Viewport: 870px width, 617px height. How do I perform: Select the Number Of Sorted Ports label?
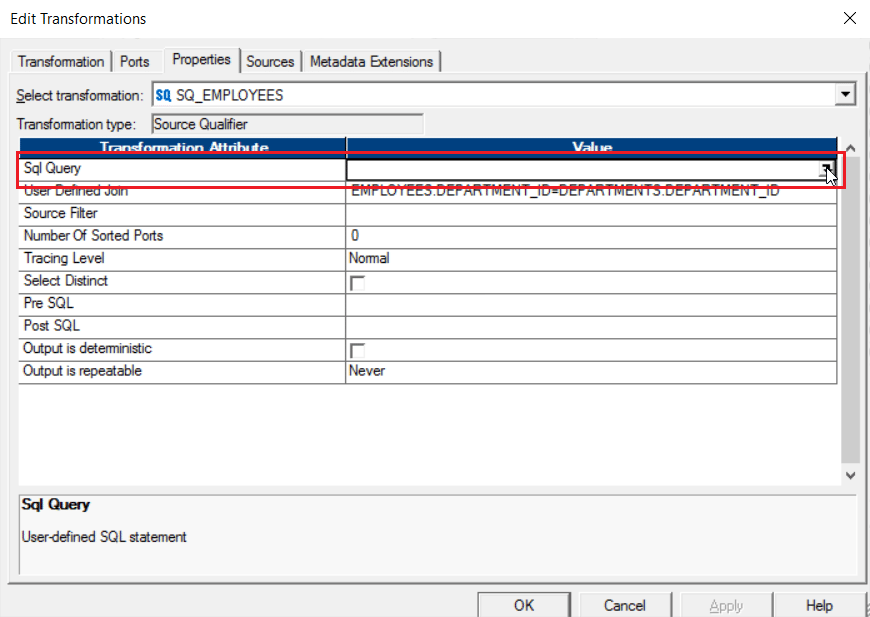[x=93, y=236]
